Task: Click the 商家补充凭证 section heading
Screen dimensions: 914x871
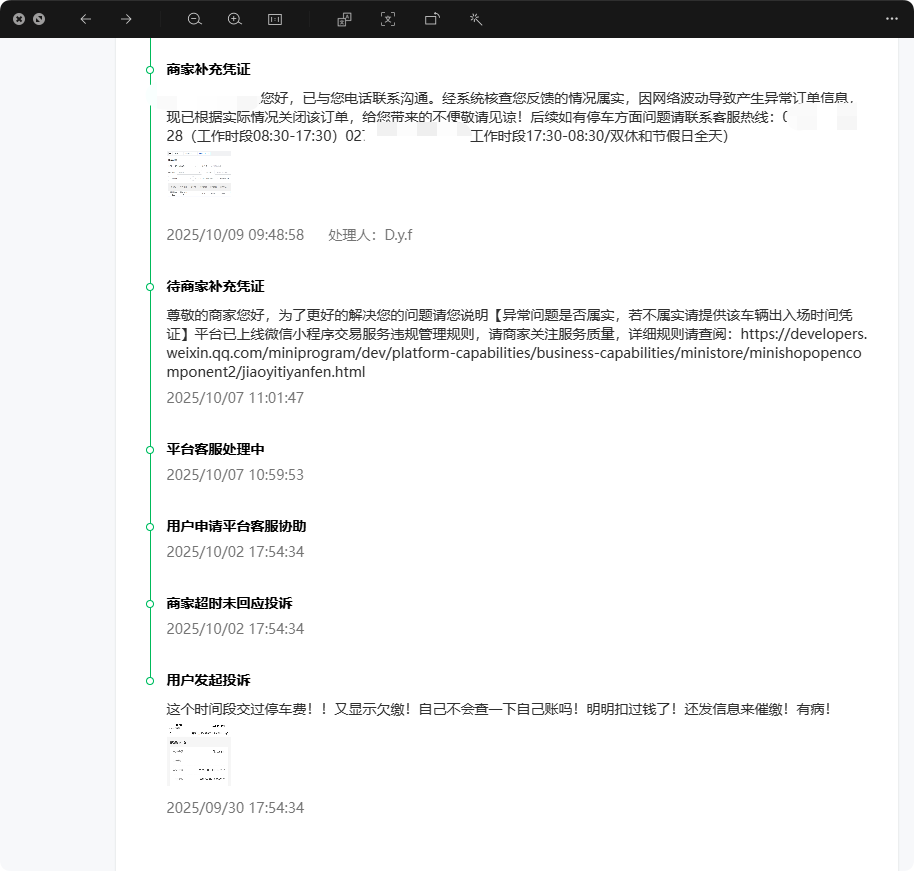Action: [x=208, y=70]
